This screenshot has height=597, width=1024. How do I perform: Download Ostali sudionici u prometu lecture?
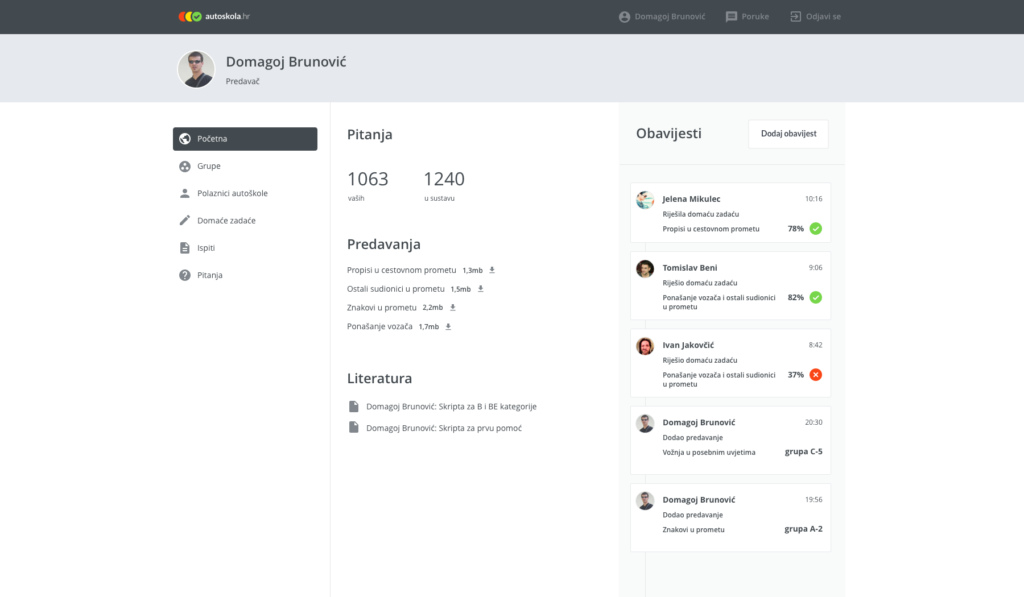(481, 289)
